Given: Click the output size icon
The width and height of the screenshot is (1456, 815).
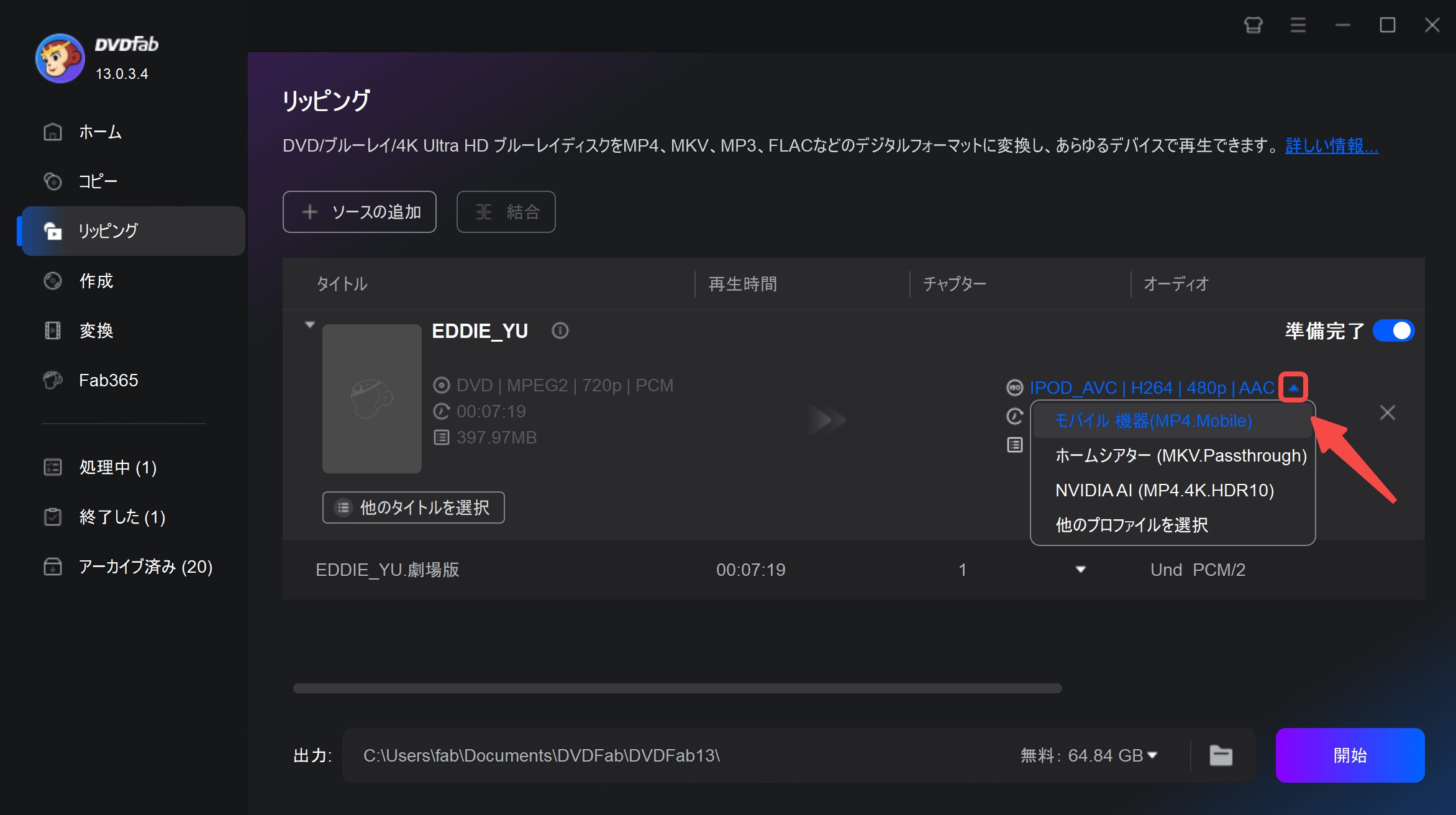Looking at the screenshot, I should coord(1014,445).
